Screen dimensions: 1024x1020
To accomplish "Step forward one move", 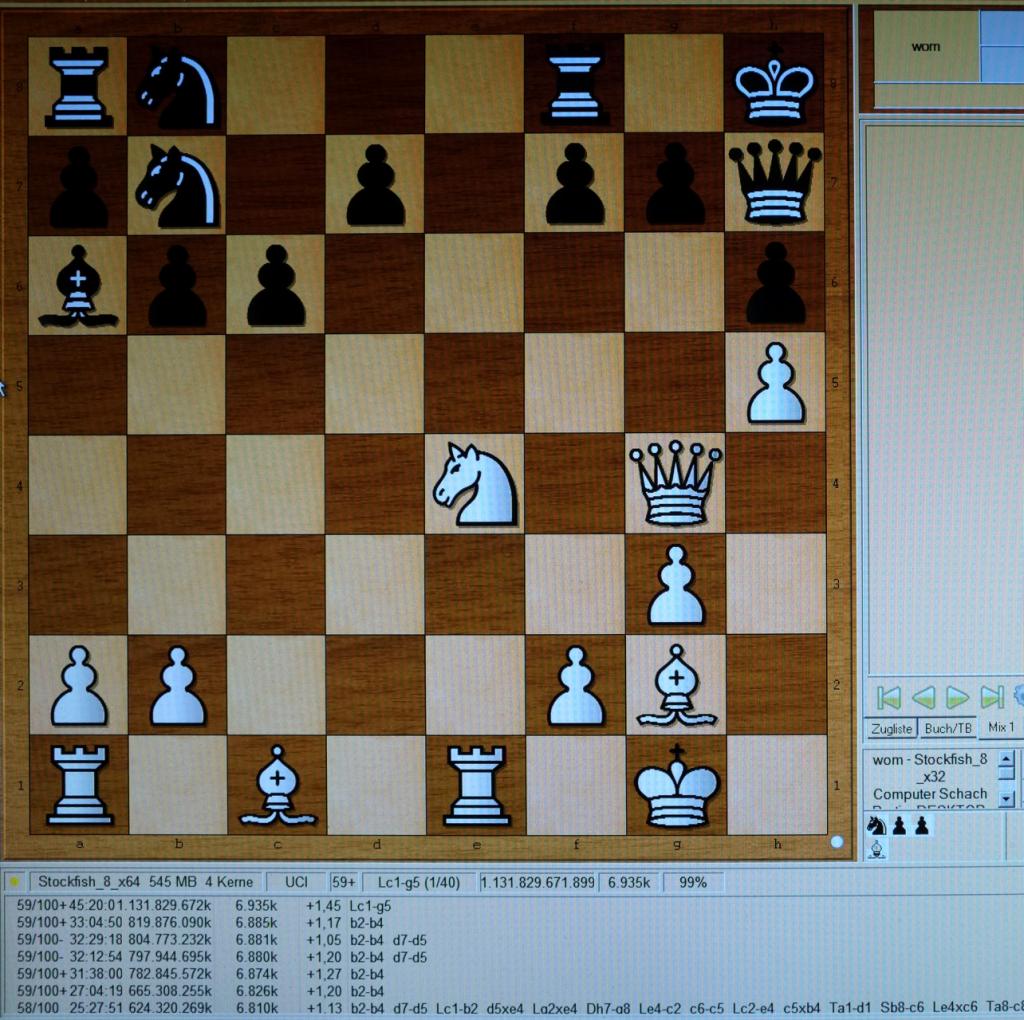I will coord(957,697).
